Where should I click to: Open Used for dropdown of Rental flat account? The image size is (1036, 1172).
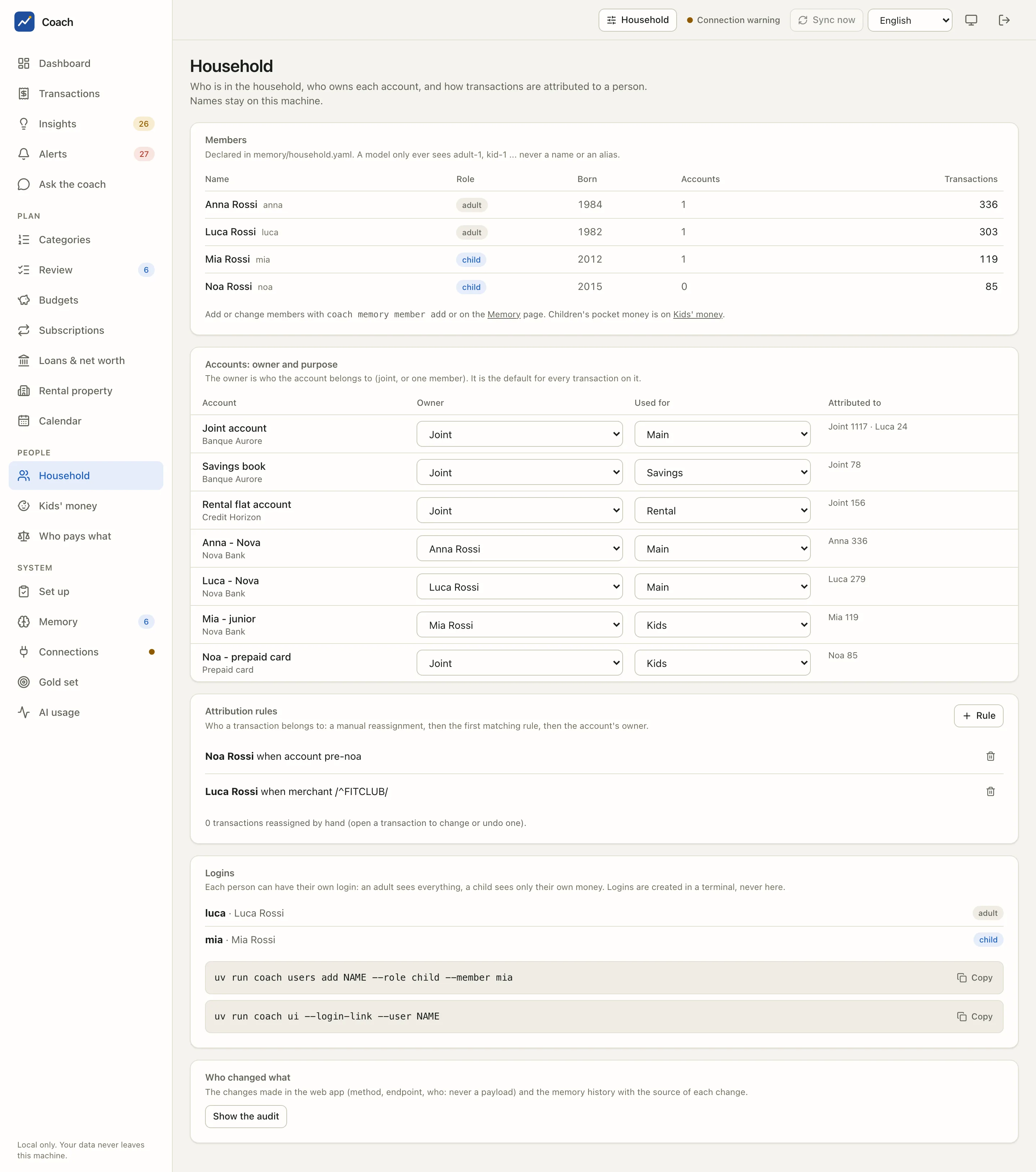click(722, 510)
